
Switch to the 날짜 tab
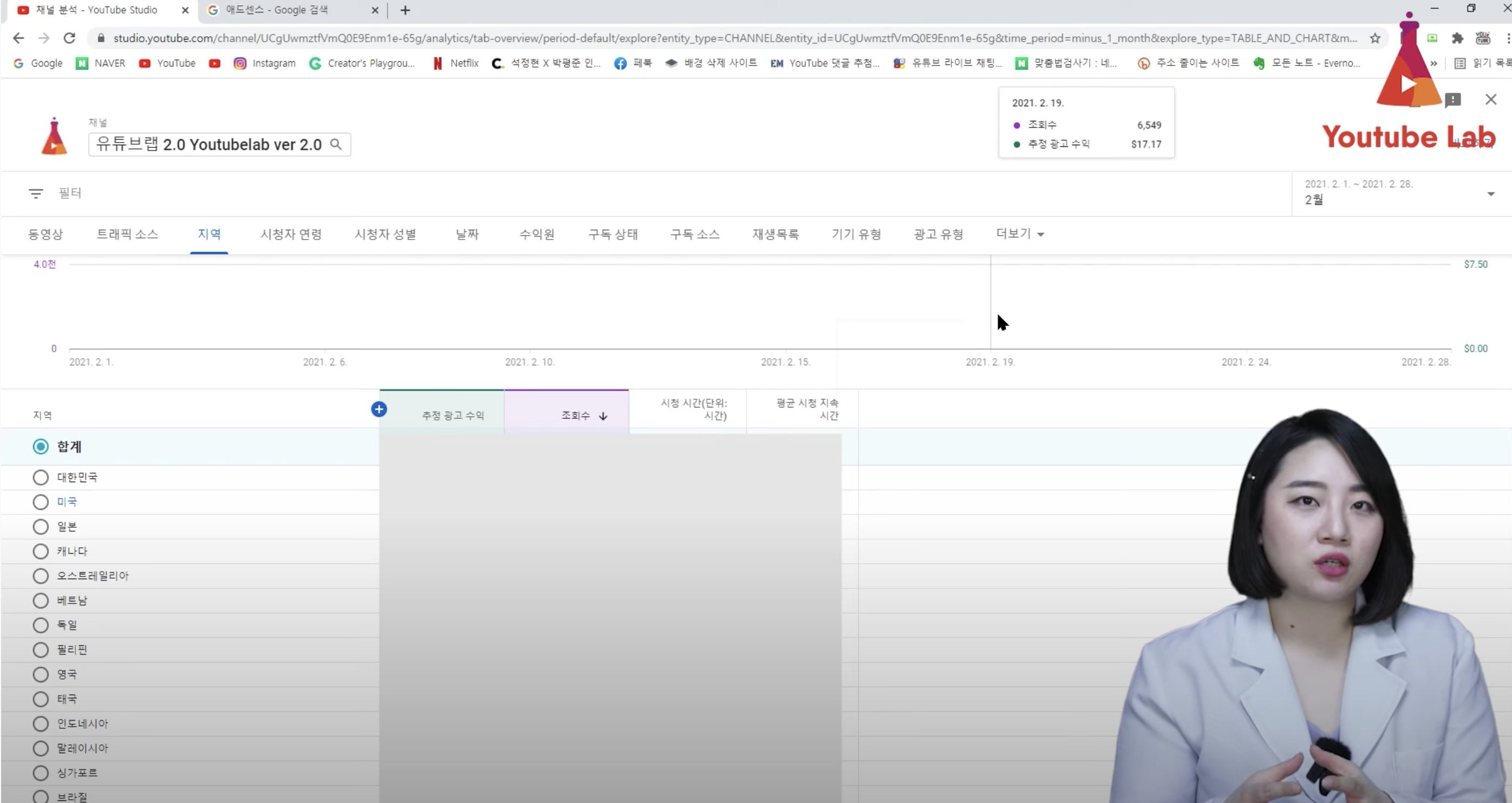467,235
